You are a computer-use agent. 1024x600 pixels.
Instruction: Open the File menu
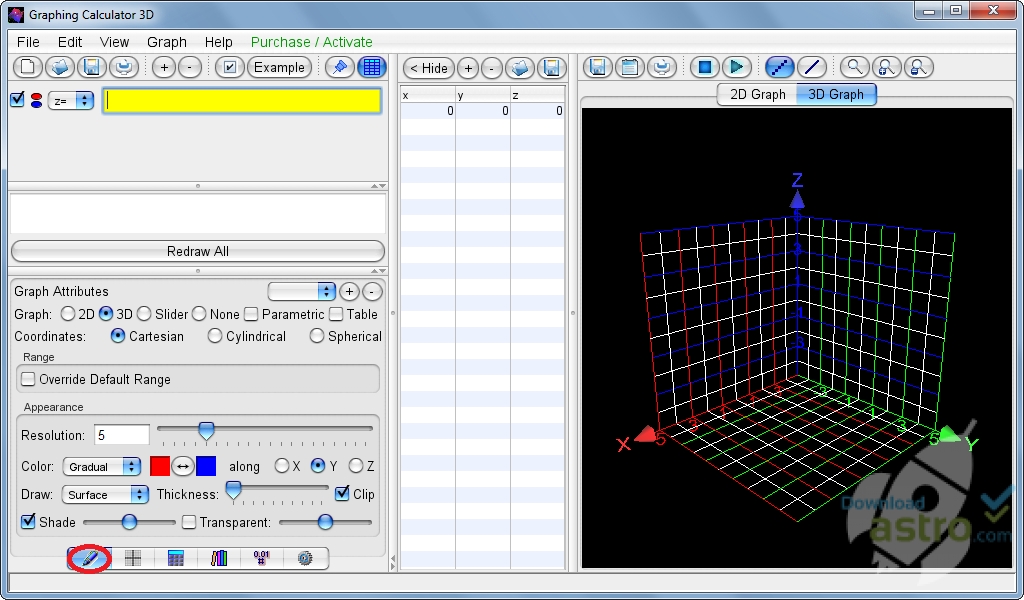point(28,42)
